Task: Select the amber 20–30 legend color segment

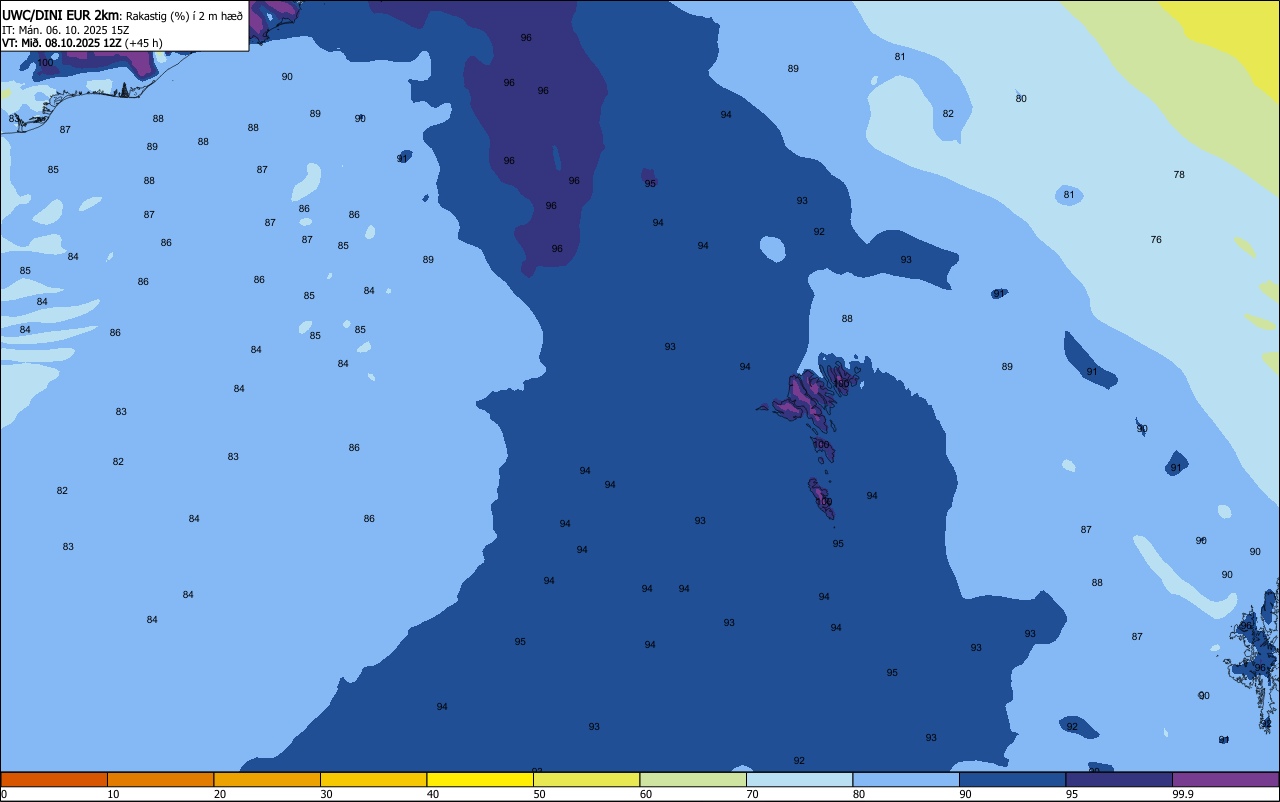Action: pos(267,779)
